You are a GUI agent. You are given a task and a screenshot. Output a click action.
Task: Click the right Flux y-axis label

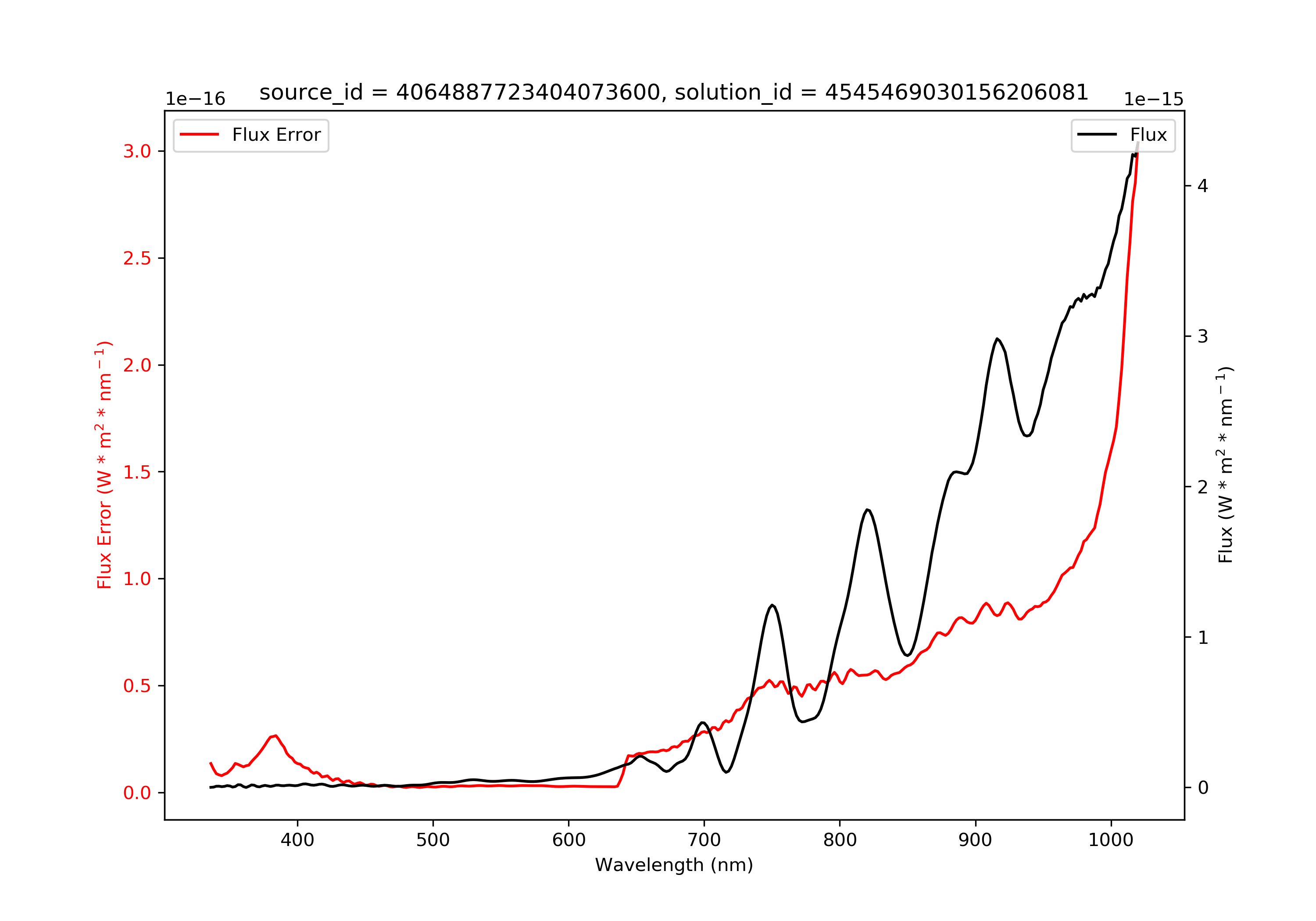(x=1225, y=465)
